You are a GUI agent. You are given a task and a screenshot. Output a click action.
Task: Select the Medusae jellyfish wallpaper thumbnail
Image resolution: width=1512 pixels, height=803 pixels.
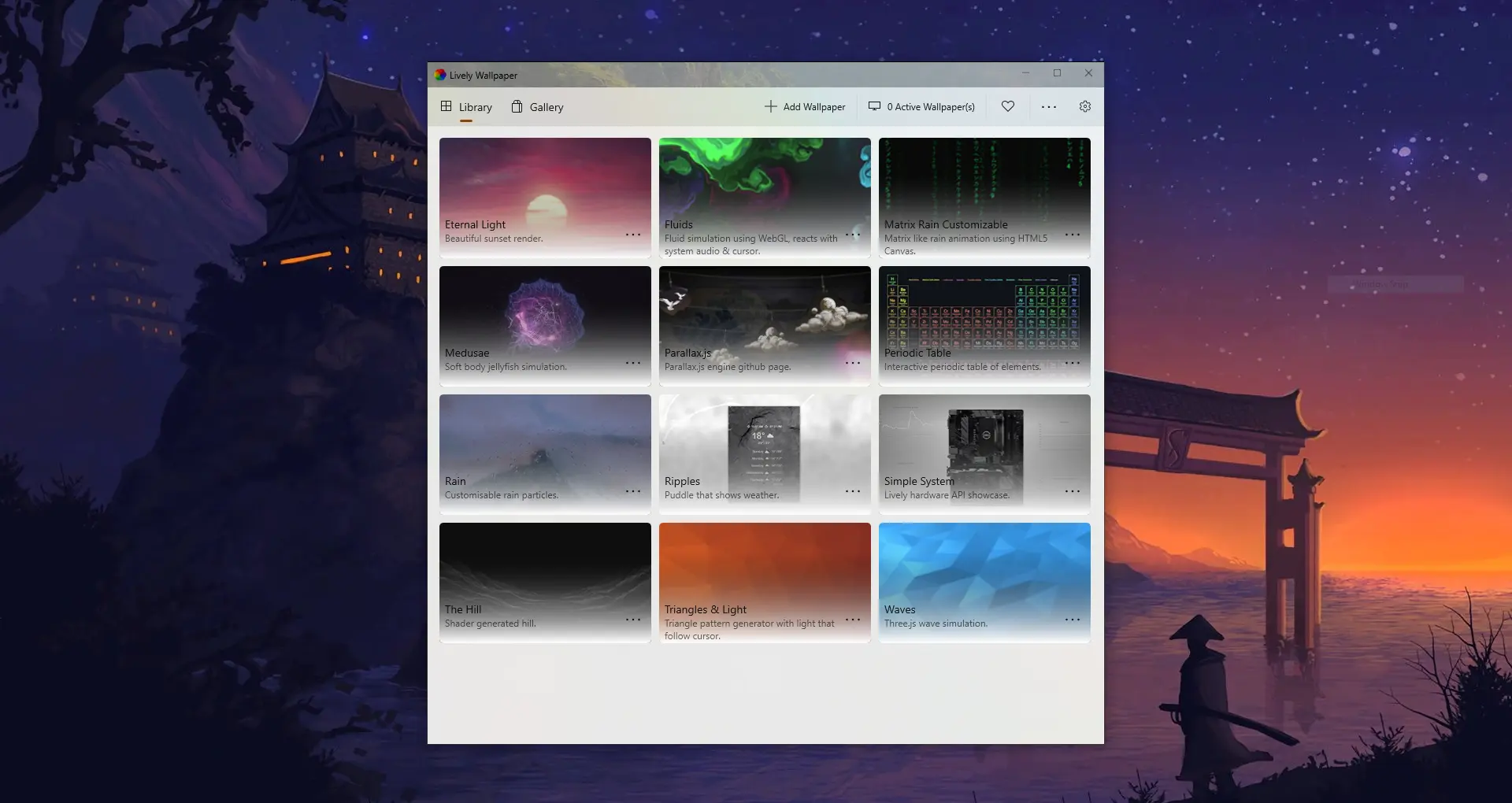pos(545,315)
